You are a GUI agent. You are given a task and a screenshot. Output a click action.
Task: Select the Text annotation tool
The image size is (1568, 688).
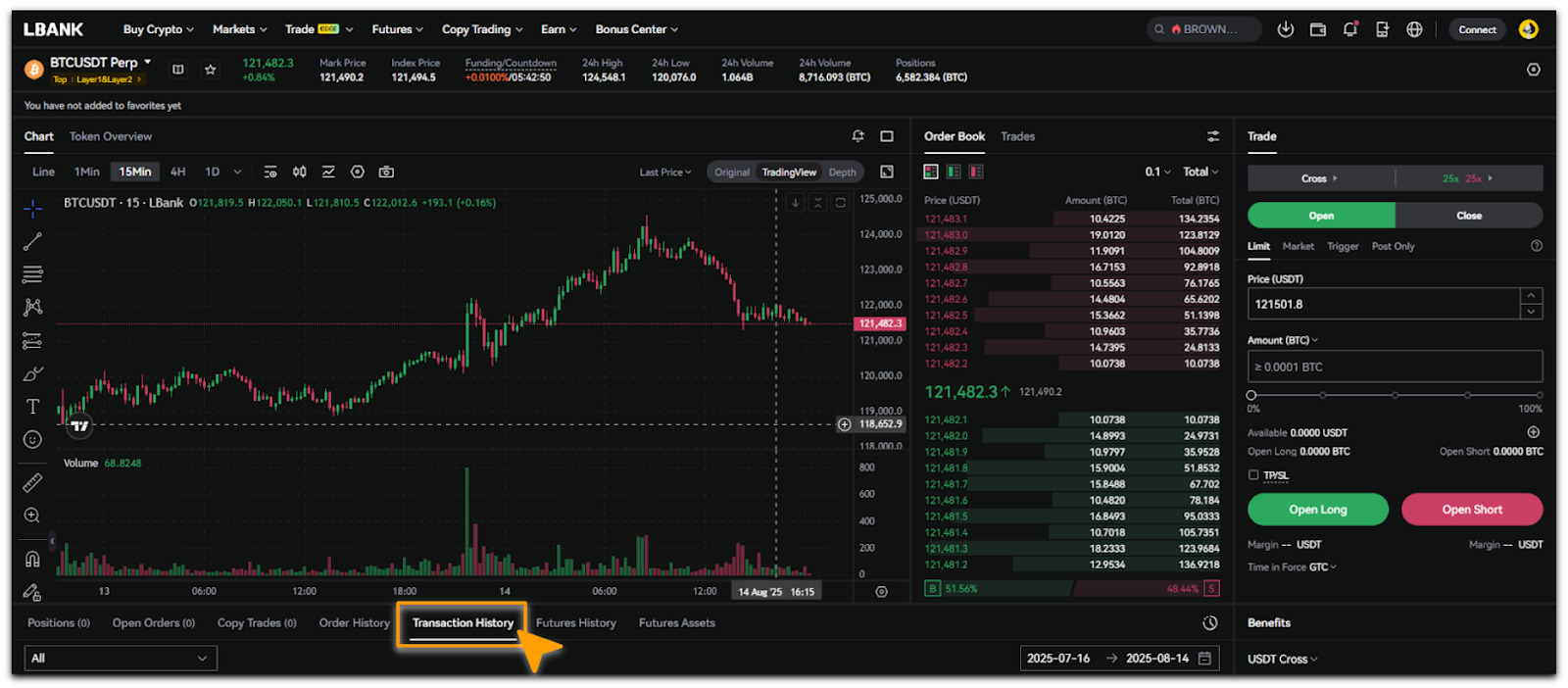click(x=32, y=407)
